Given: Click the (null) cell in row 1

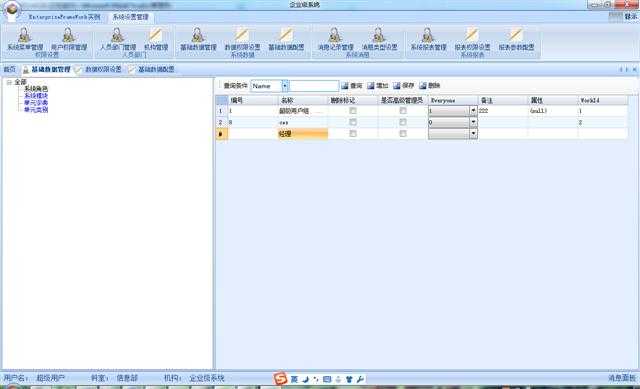Looking at the screenshot, I should point(553,111).
